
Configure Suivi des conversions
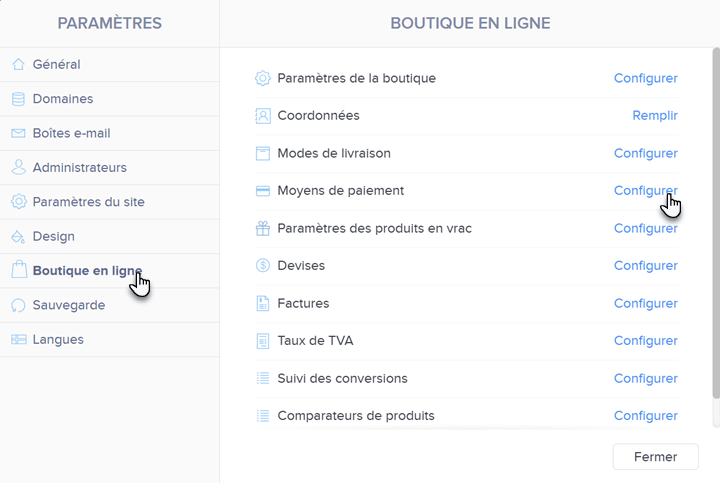(x=646, y=378)
